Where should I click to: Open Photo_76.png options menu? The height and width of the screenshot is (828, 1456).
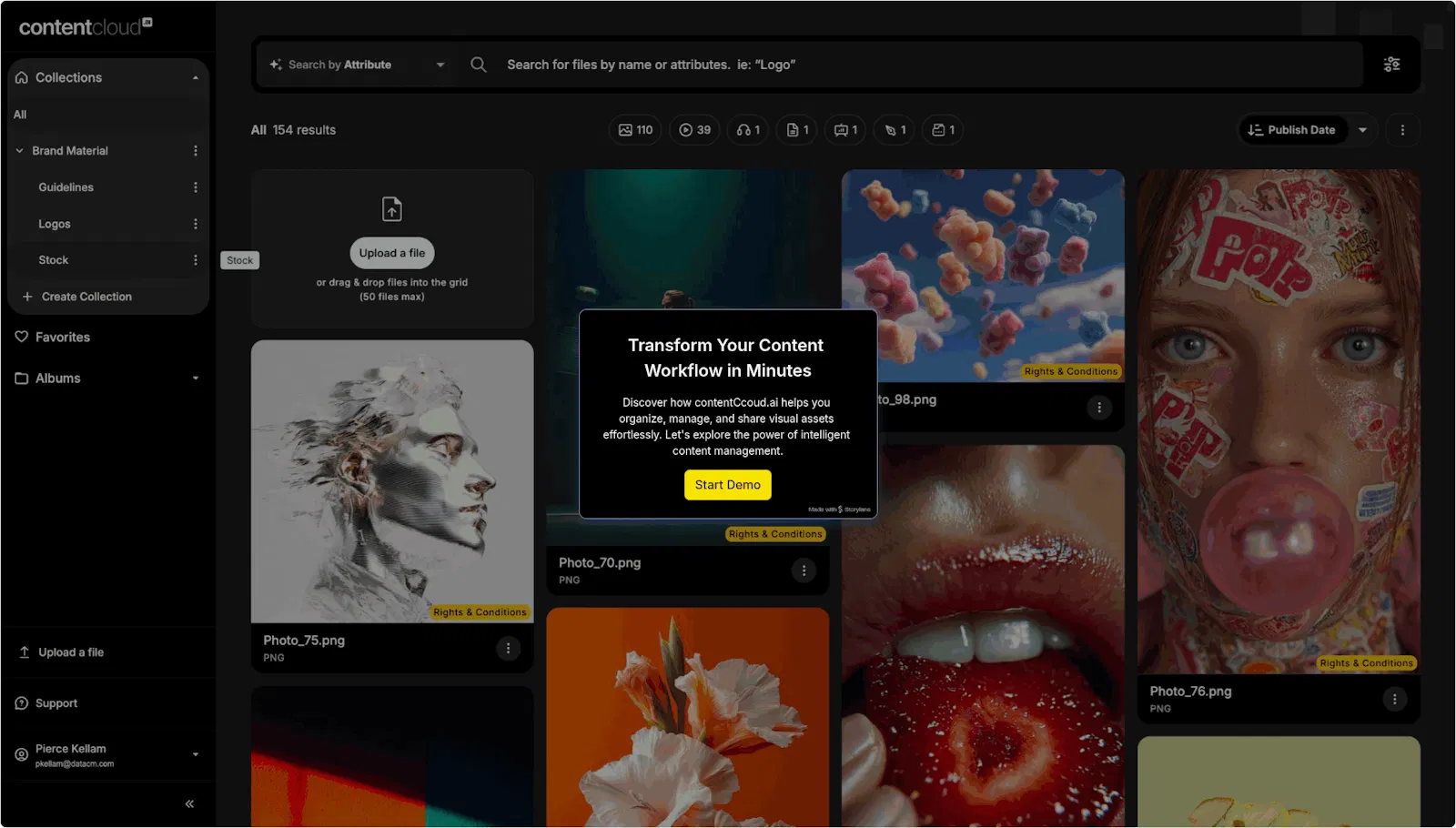point(1394,699)
